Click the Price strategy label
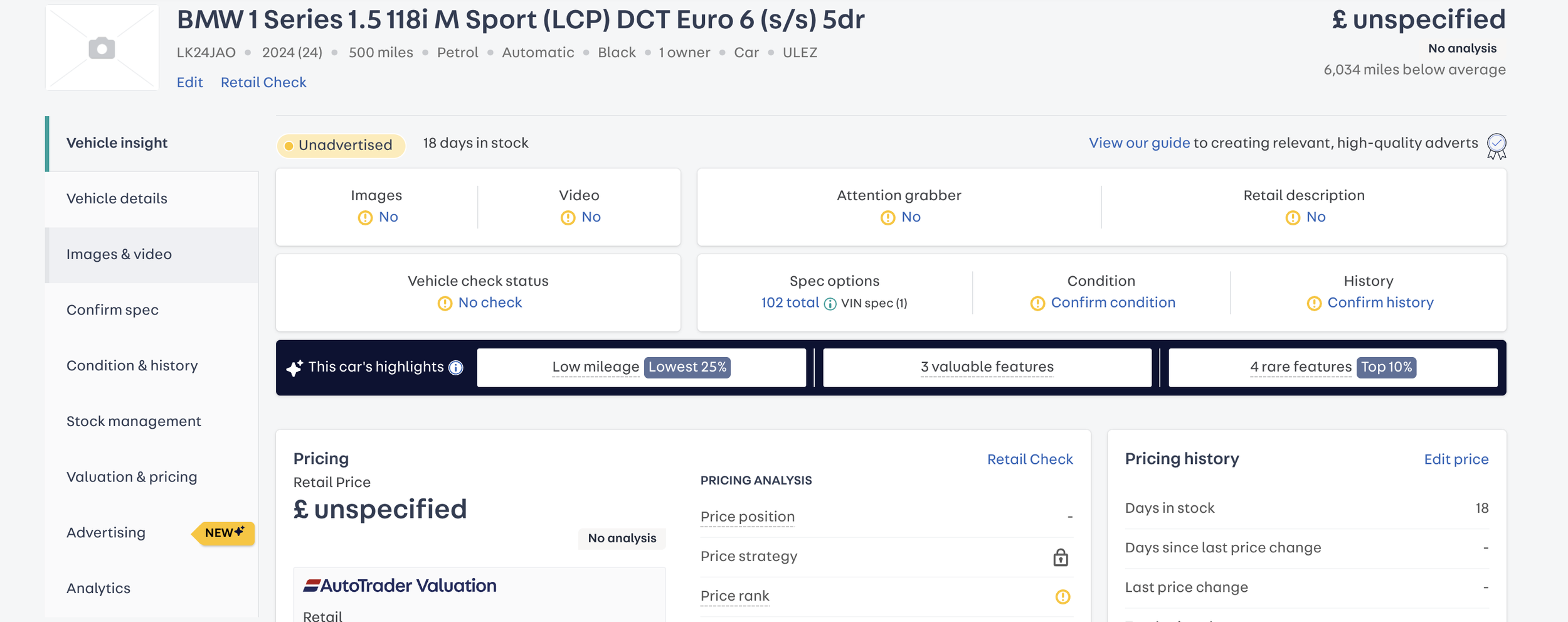 pyautogui.click(x=749, y=557)
